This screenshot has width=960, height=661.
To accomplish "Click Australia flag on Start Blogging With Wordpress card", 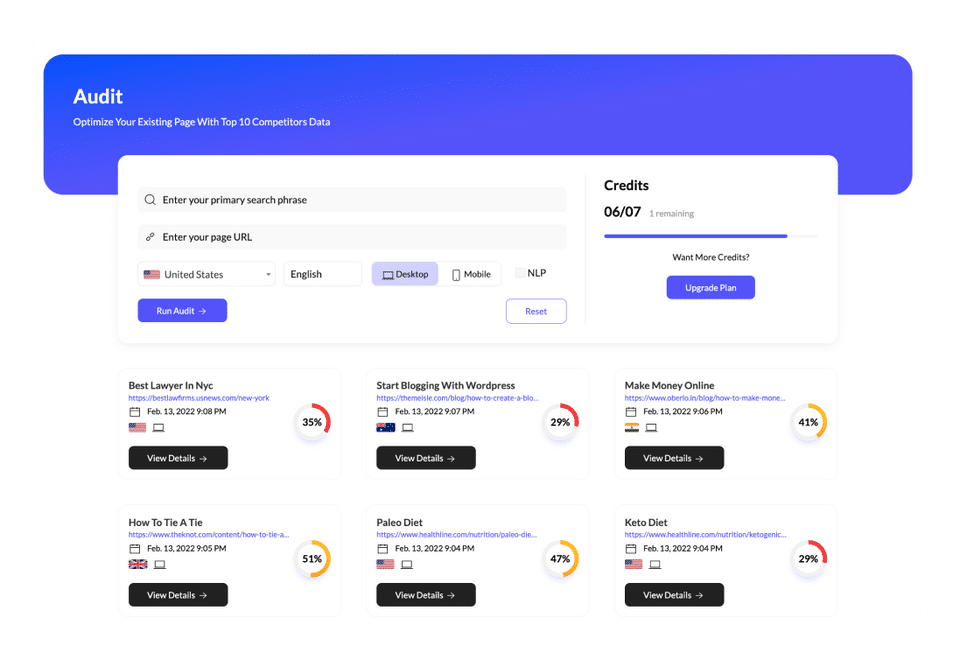I will click(386, 427).
